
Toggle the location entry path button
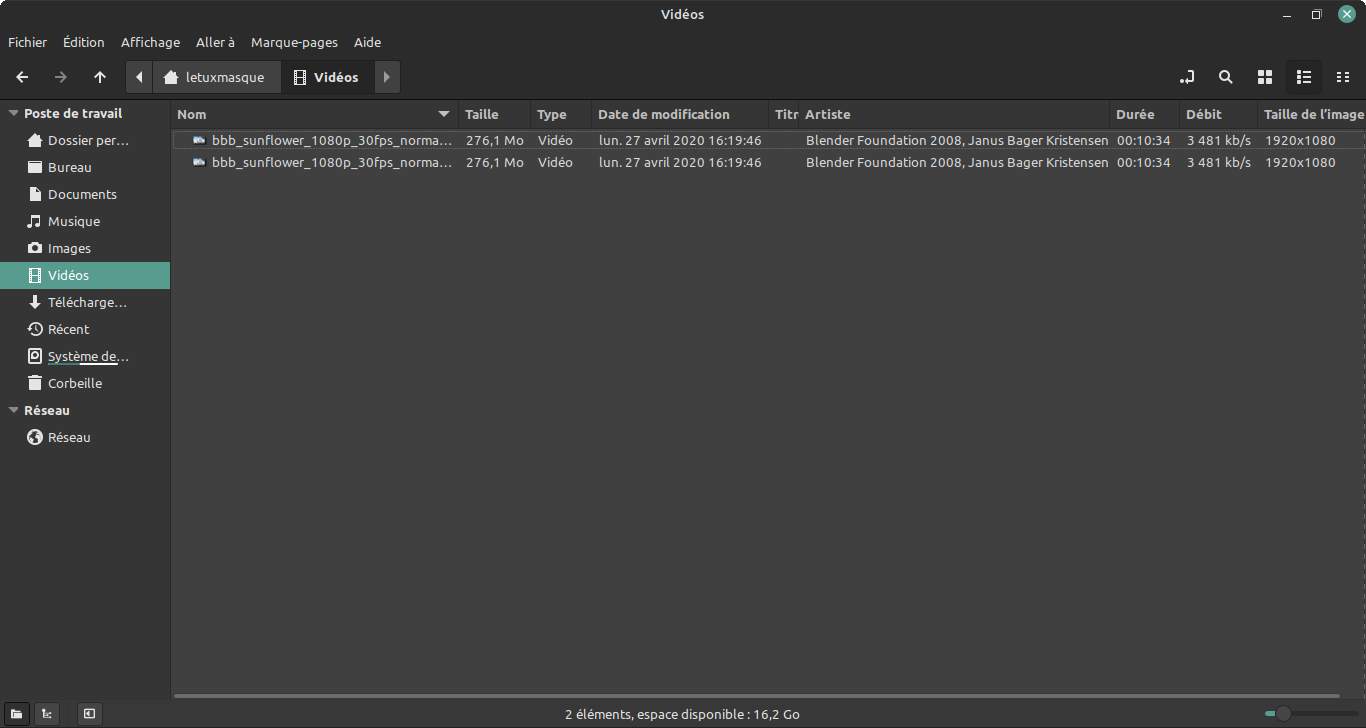[x=1187, y=77]
